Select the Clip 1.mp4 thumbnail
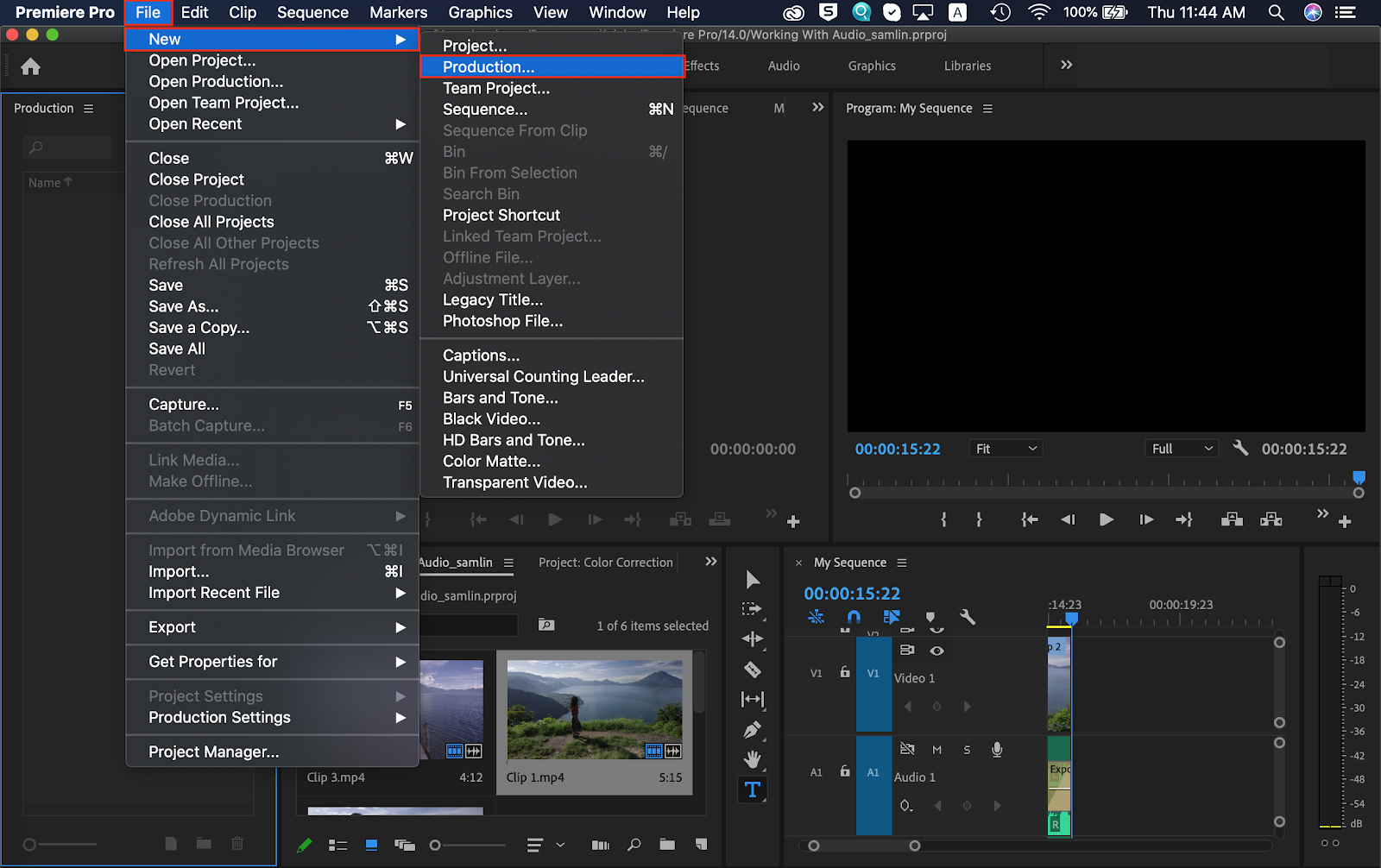 (x=595, y=710)
